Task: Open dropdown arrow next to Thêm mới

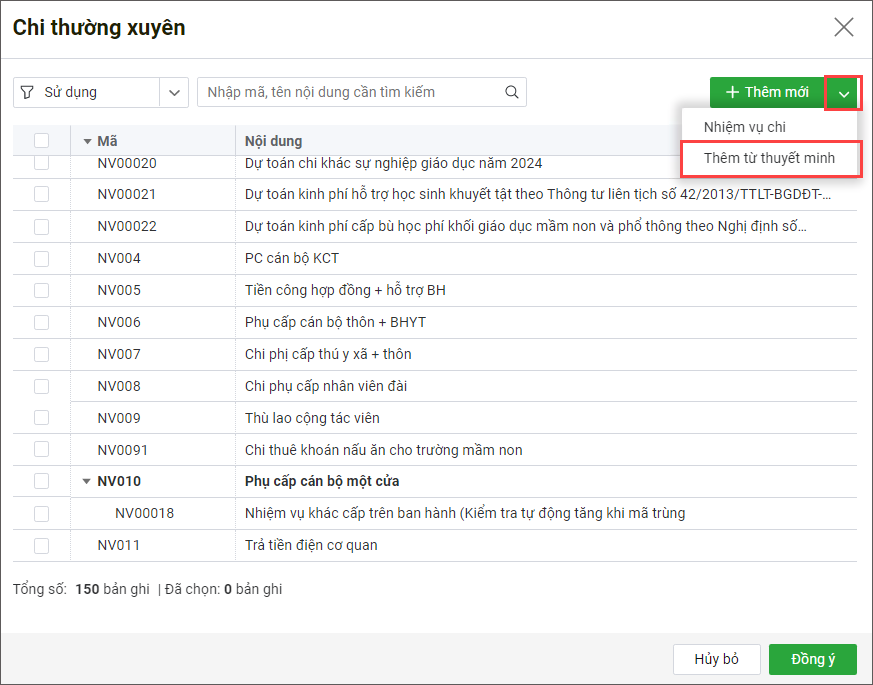Action: point(844,93)
